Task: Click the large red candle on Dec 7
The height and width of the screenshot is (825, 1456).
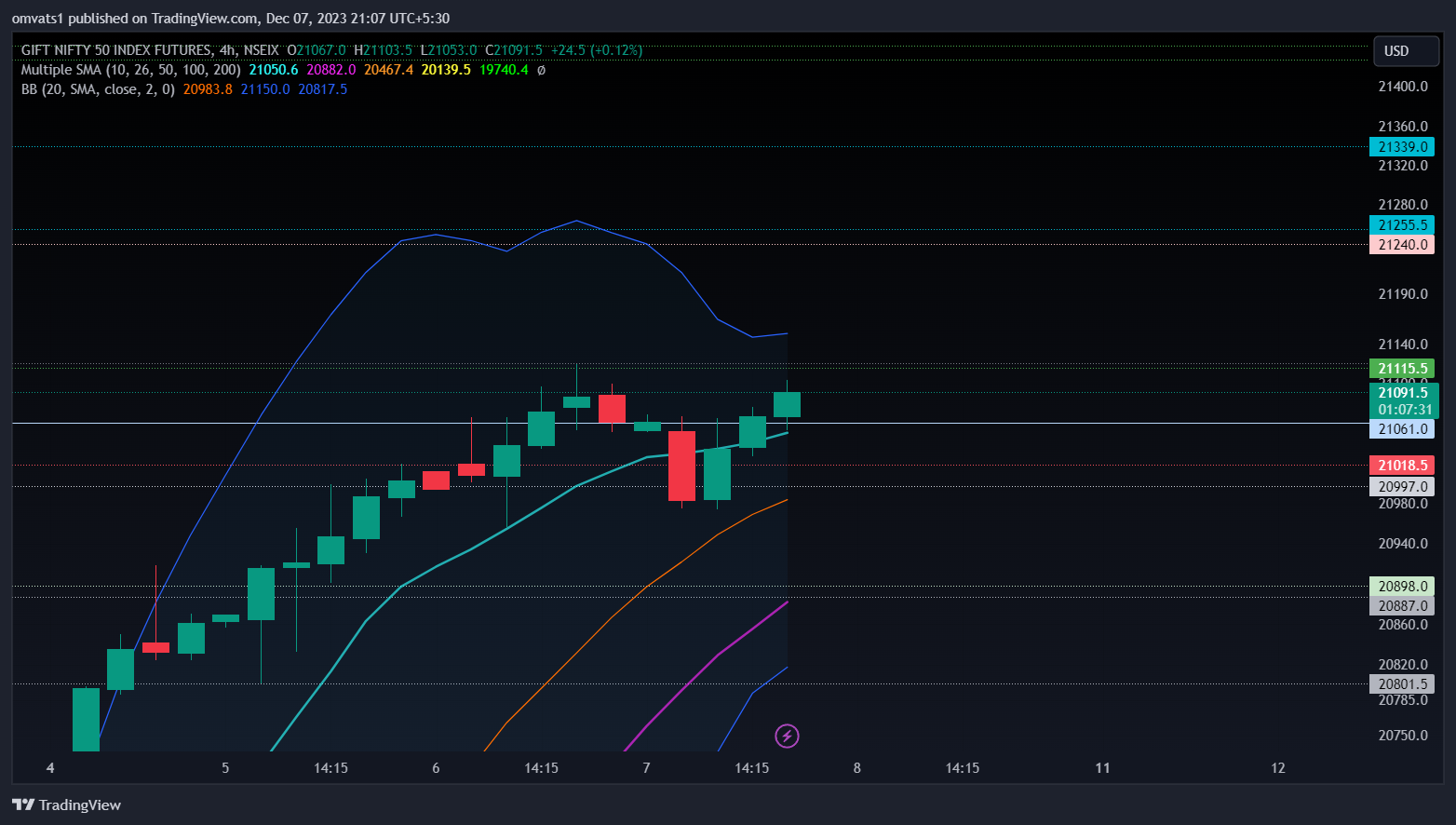Action: [x=682, y=466]
